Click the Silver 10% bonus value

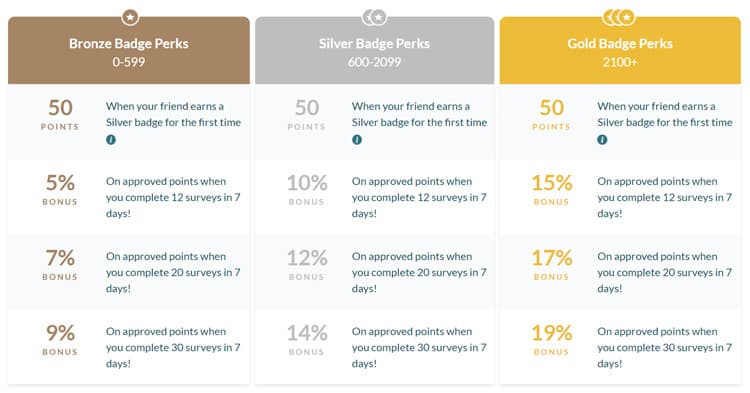coord(307,183)
